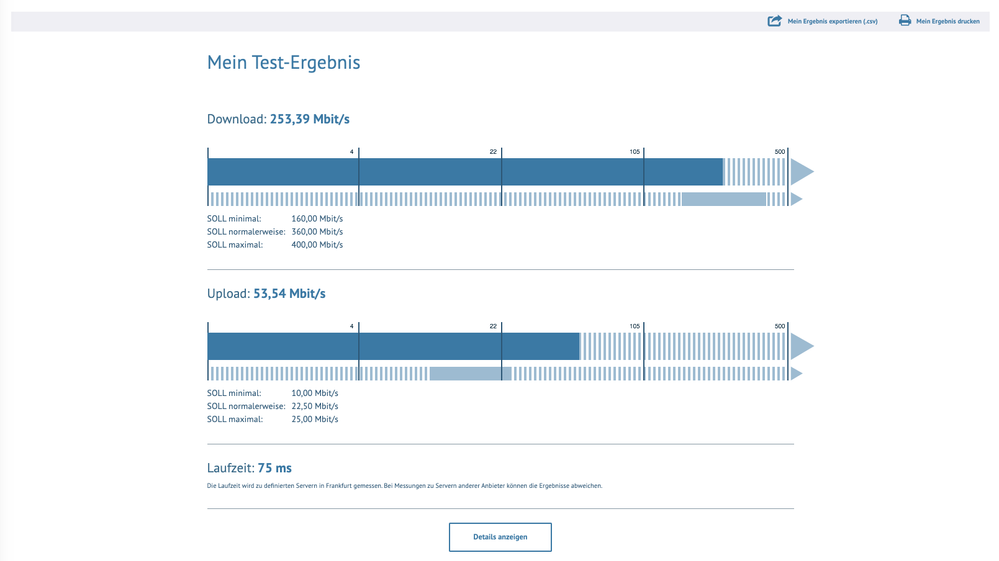Click the solid Download speed bar
The height and width of the screenshot is (561, 999).
[x=465, y=172]
